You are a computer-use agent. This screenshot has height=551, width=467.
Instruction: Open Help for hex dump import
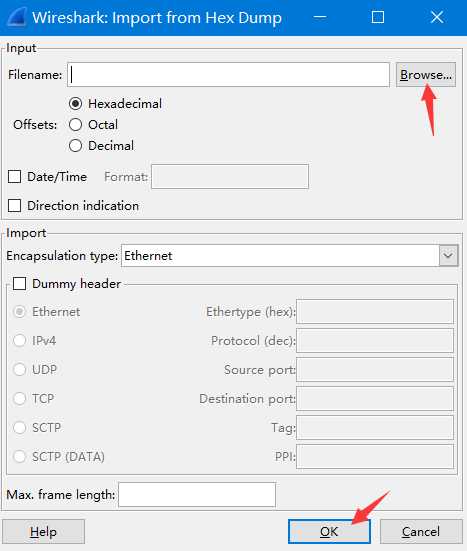(x=44, y=531)
